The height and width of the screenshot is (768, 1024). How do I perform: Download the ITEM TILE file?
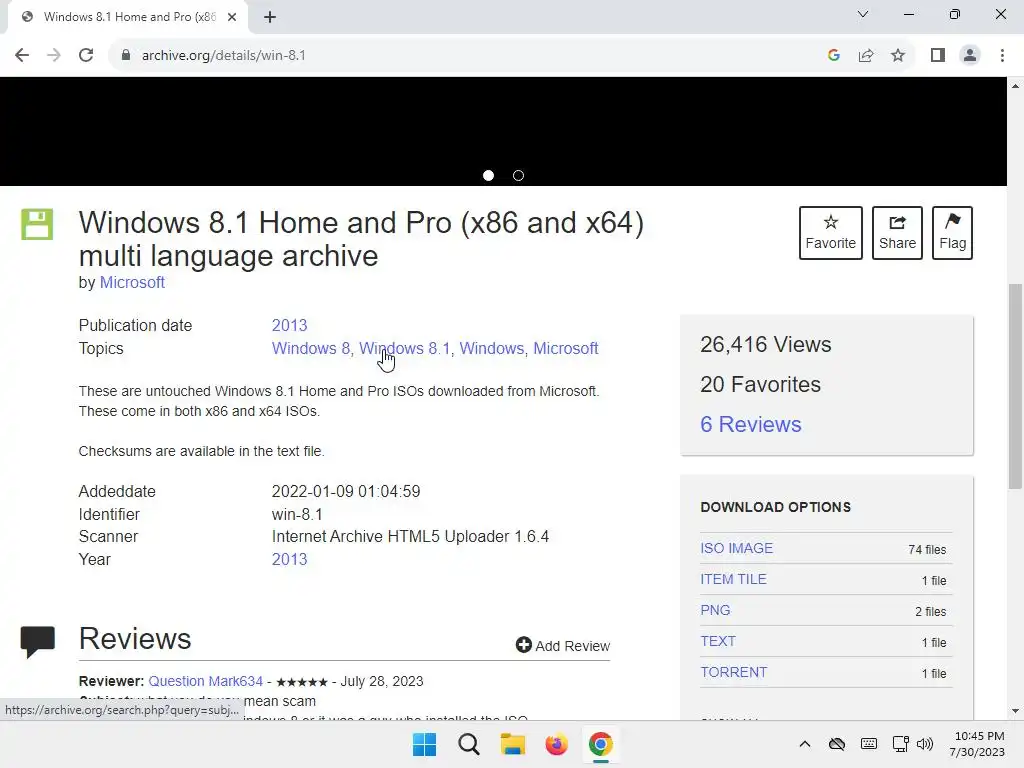(733, 579)
